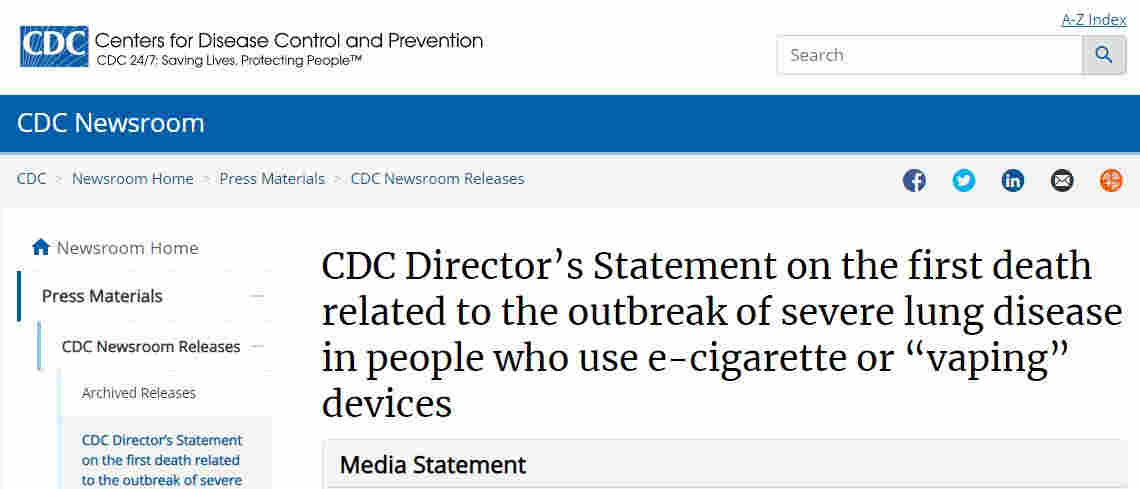Collapse the CDC Newsroom Releases section
The image size is (1140, 489).
258,346
